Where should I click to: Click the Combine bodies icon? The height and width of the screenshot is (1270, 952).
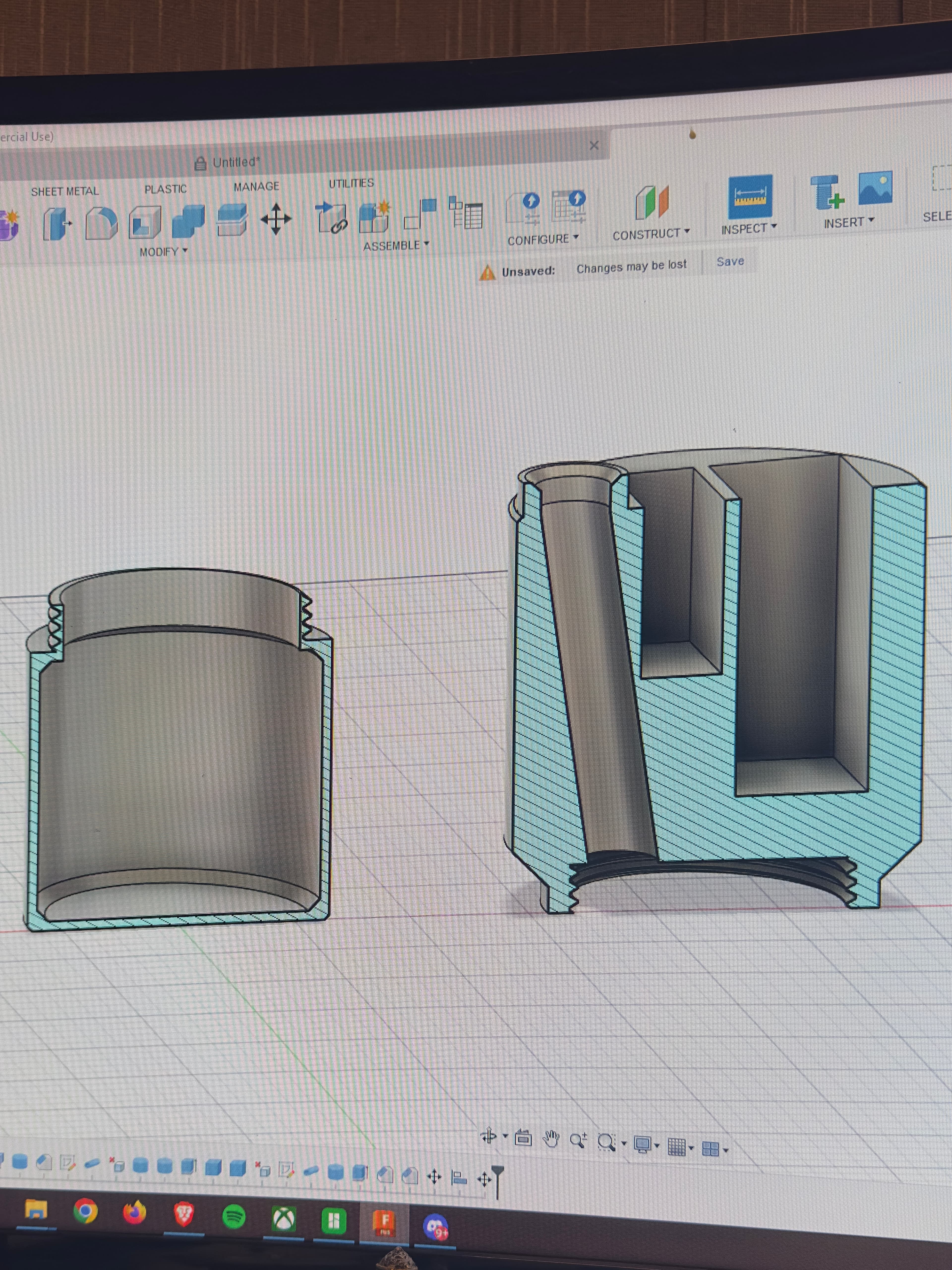188,221
